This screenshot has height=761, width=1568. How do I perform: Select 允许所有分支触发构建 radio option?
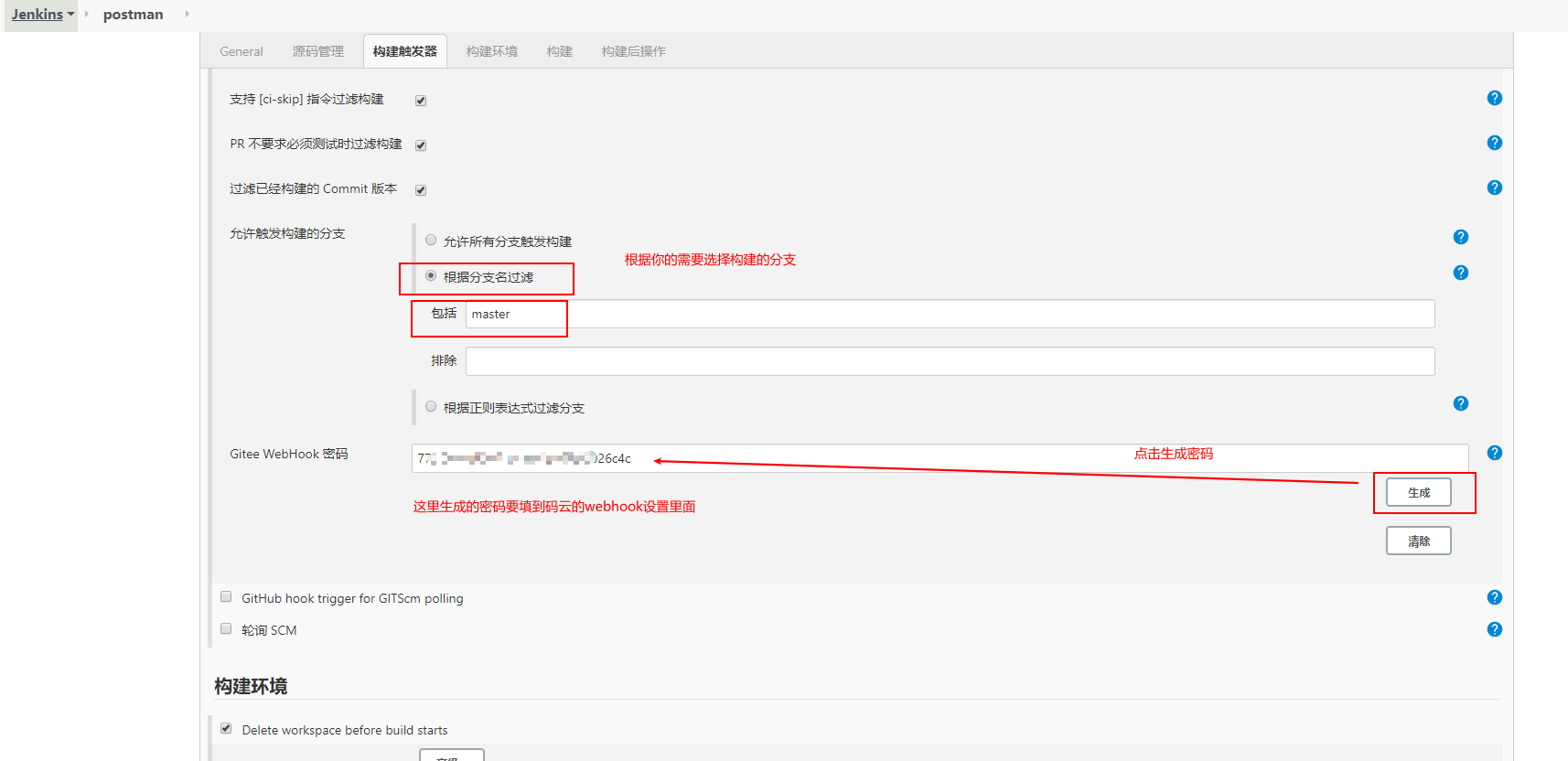pos(431,241)
